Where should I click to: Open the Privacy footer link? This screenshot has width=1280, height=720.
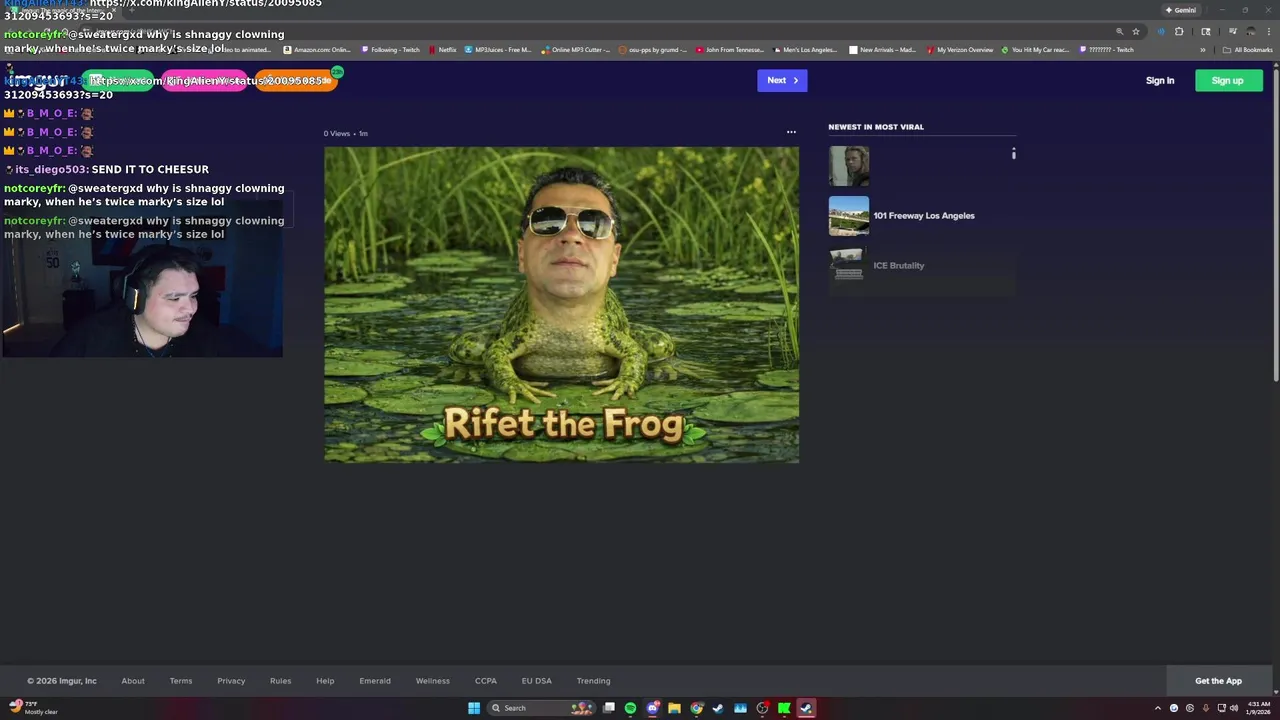pos(231,681)
